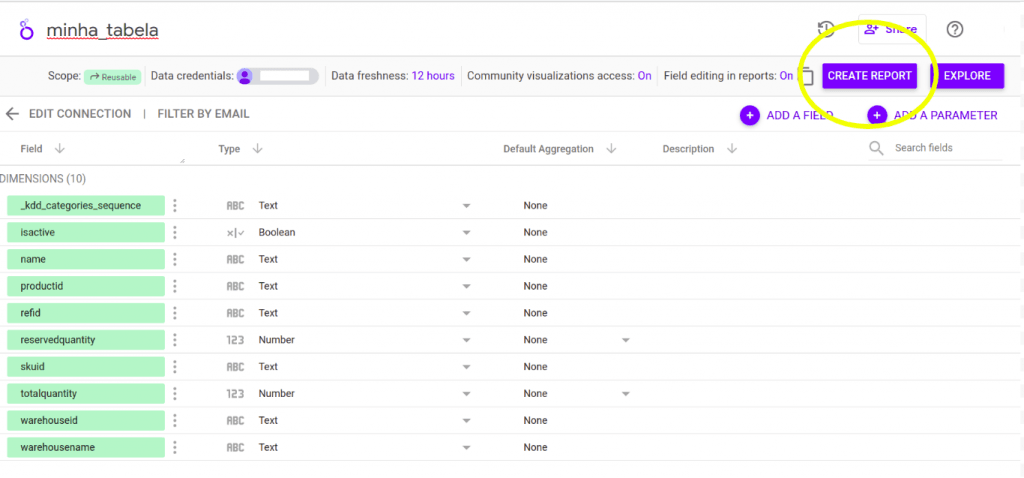The height and width of the screenshot is (478, 1024).
Task: Open type dropdown for isactive Boolean
Action: [x=466, y=232]
